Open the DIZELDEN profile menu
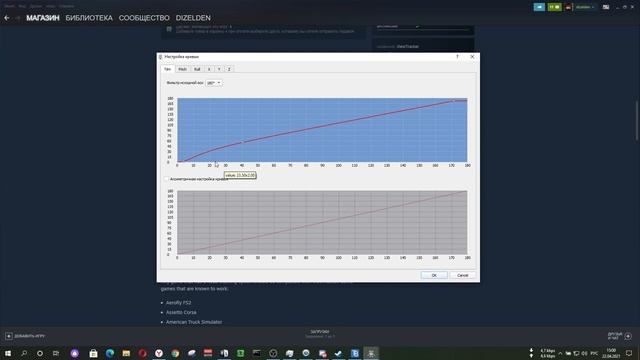The width and height of the screenshot is (640, 360). point(193,18)
